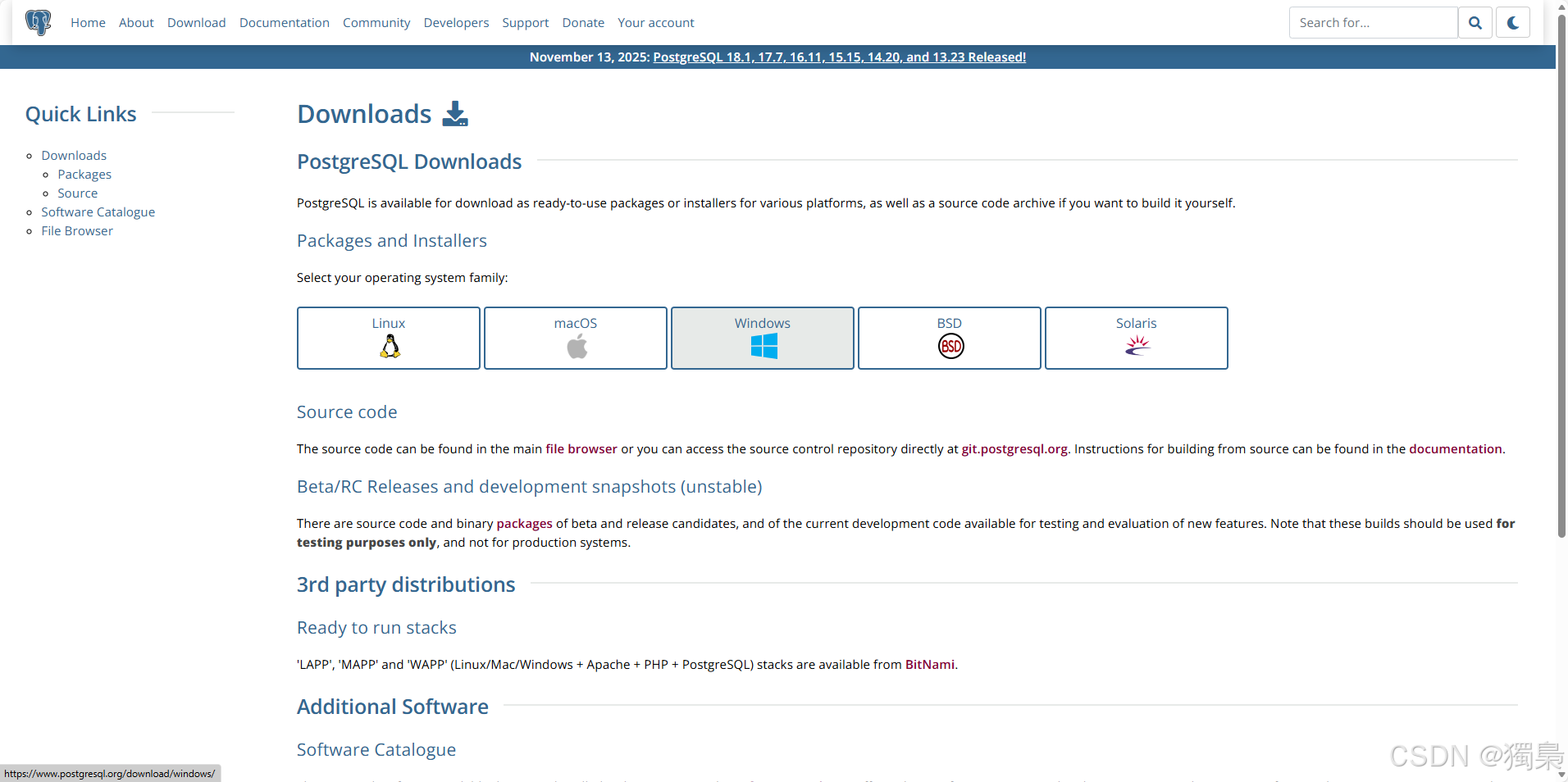Open the Home menu item
This screenshot has height=782, width=1568.
point(88,23)
